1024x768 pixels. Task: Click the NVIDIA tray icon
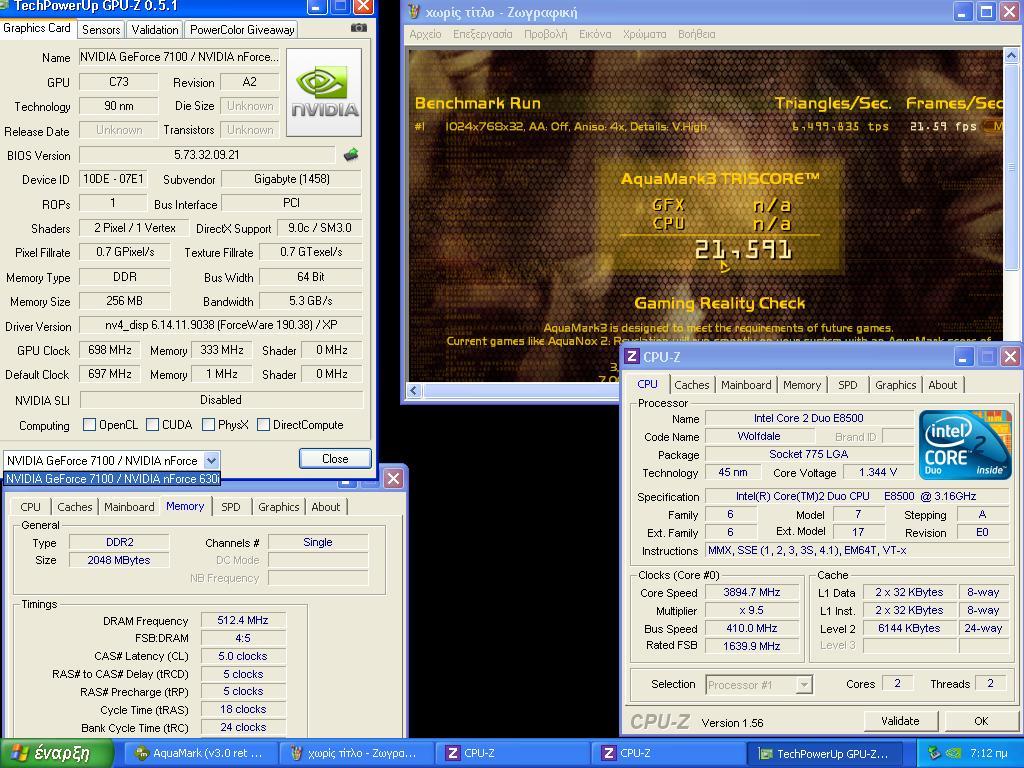point(953,753)
